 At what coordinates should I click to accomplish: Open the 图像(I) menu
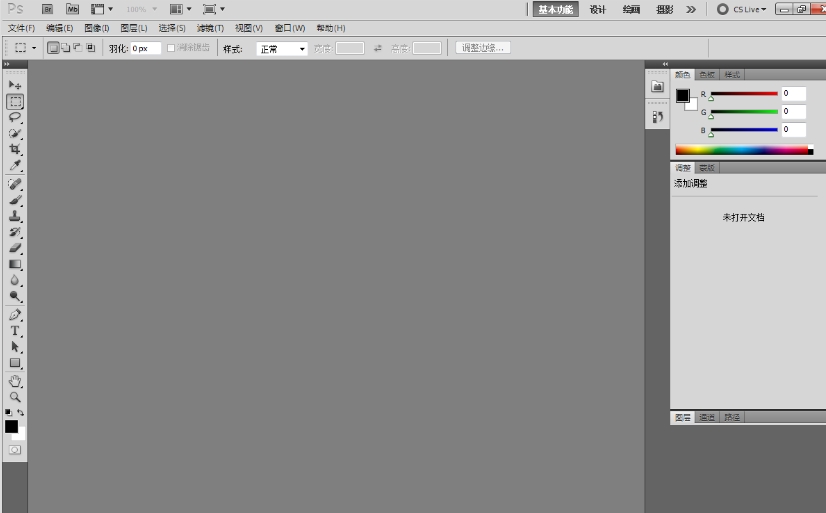tap(97, 28)
